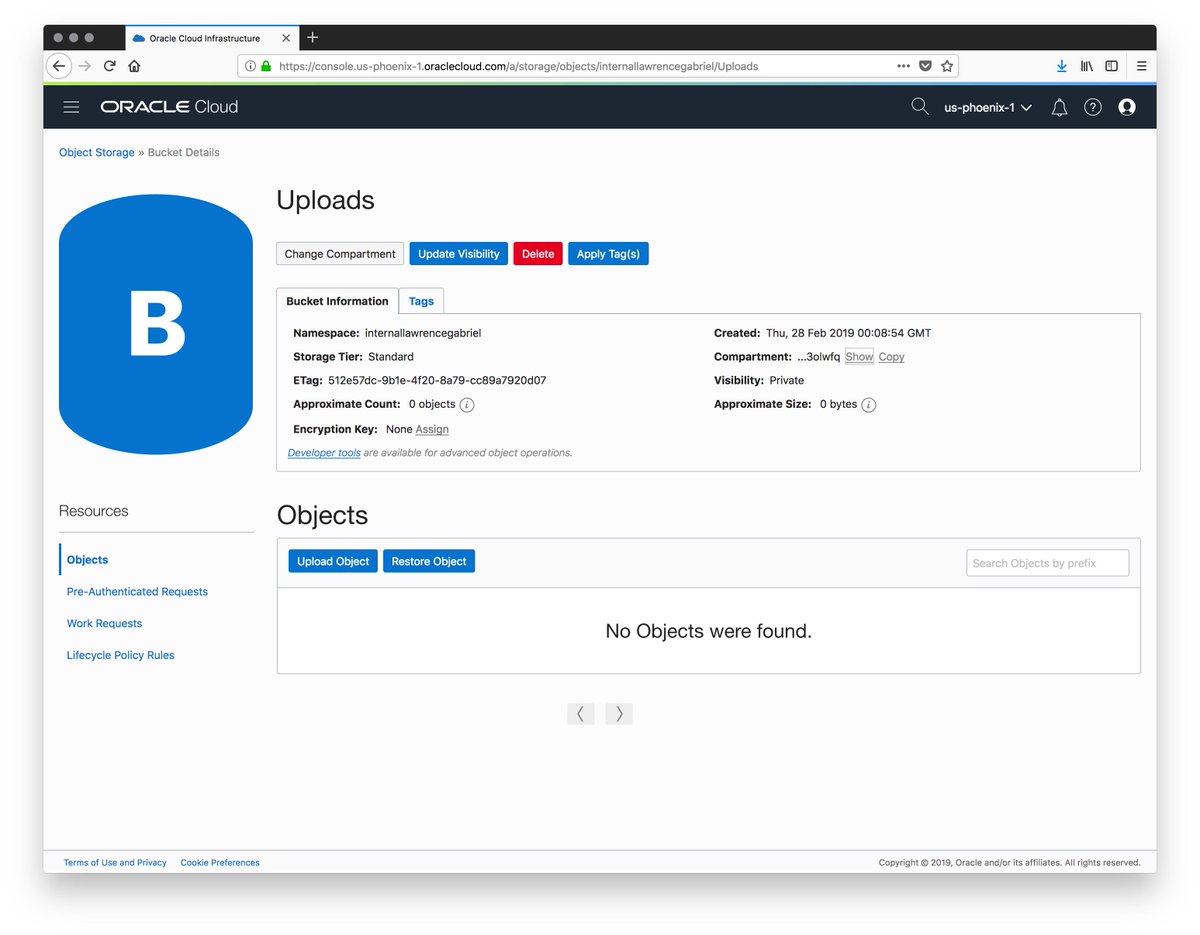Go to browser home page

pos(134,66)
